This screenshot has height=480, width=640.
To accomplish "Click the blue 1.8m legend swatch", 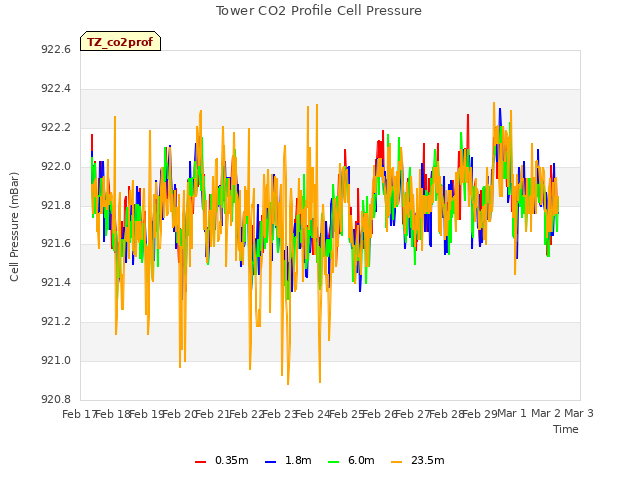I will point(271,462).
